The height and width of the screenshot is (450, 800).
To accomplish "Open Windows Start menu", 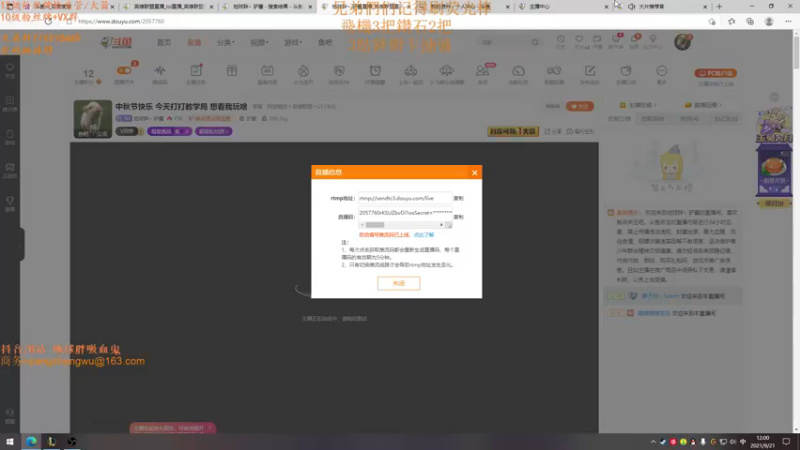I will 10,441.
